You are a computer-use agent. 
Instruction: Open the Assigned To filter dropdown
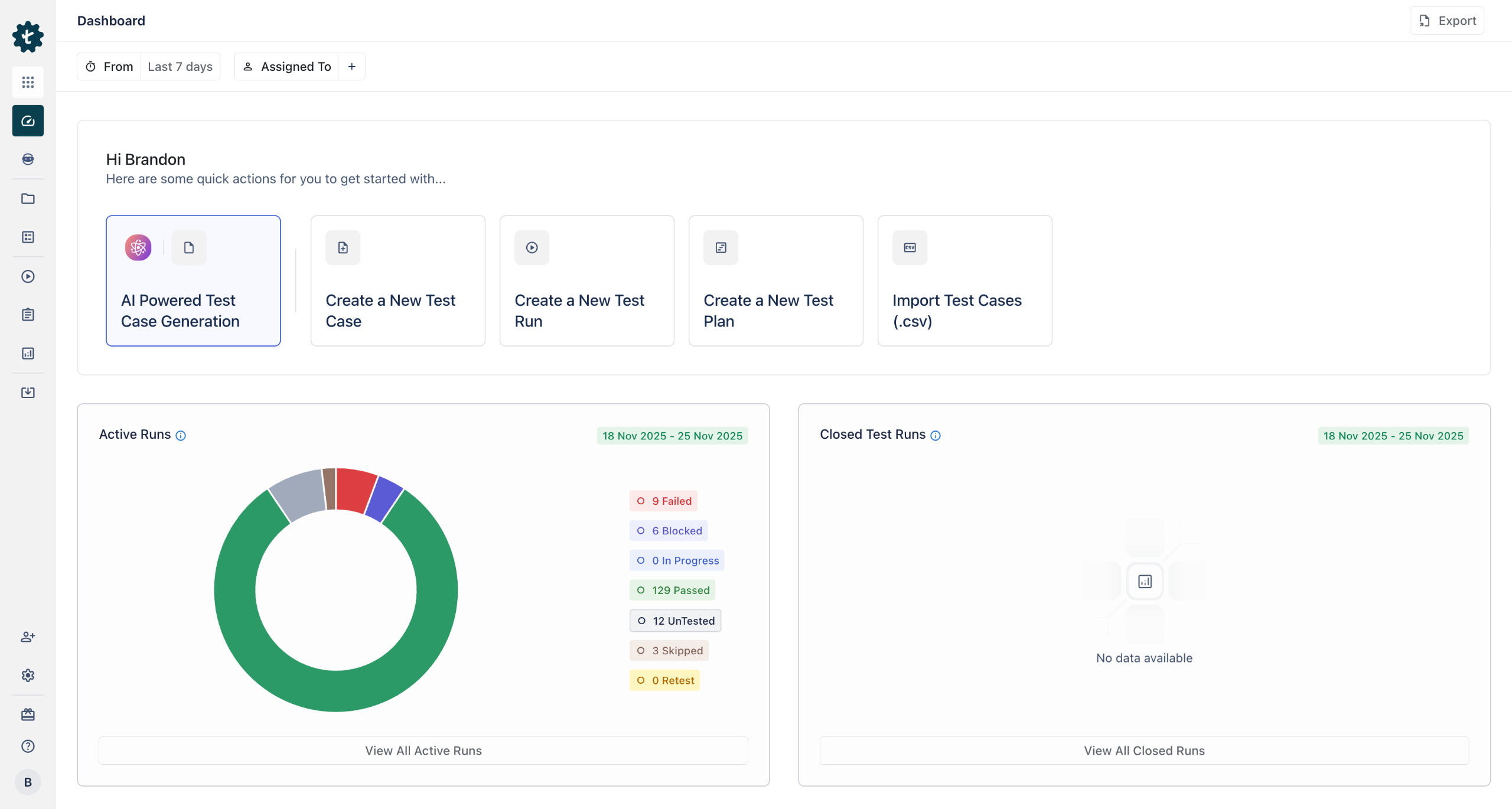pyautogui.click(x=287, y=67)
